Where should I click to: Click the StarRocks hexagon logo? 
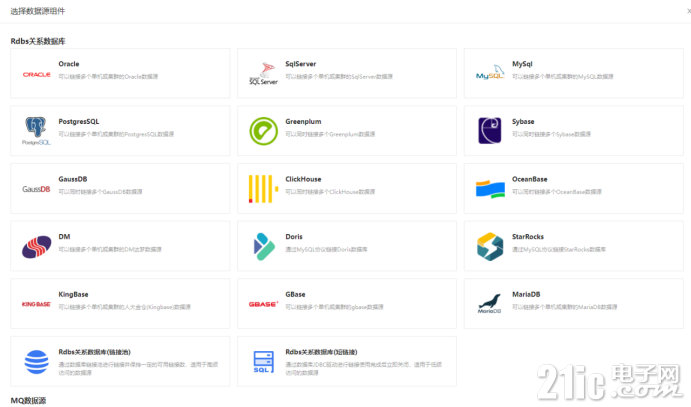pos(490,247)
